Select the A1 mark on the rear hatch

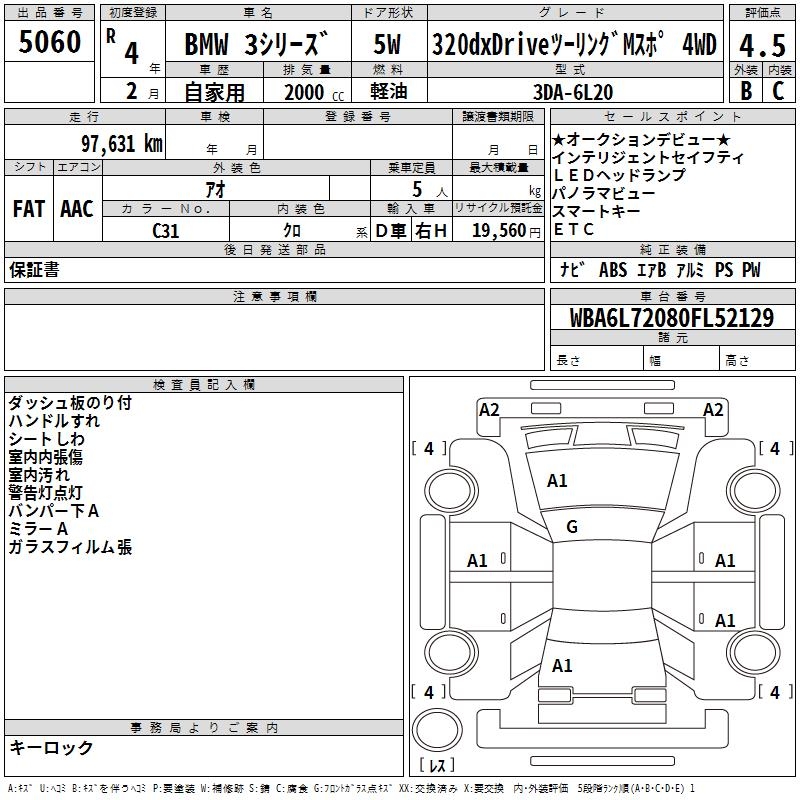point(562,665)
